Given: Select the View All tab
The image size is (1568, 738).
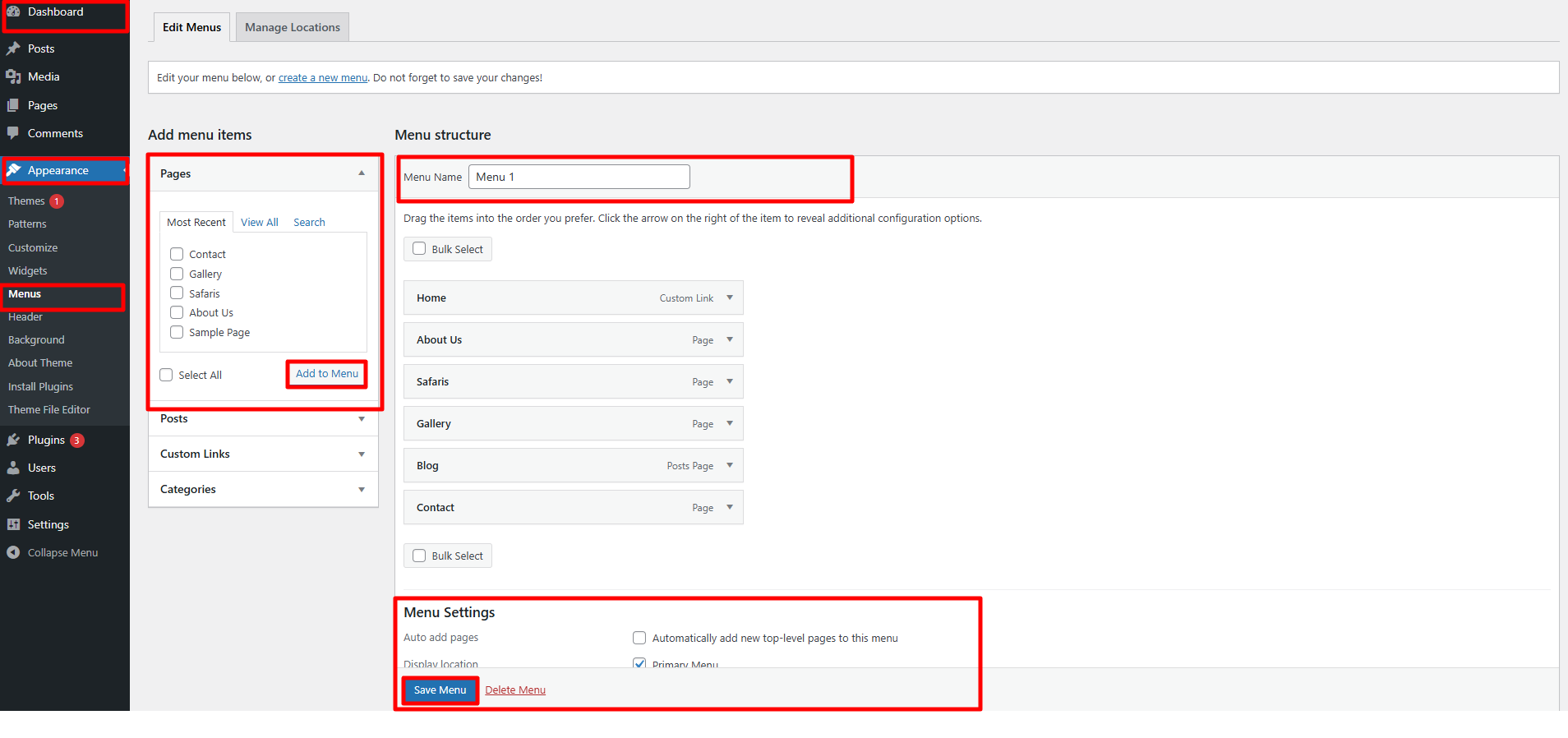Looking at the screenshot, I should [260, 222].
